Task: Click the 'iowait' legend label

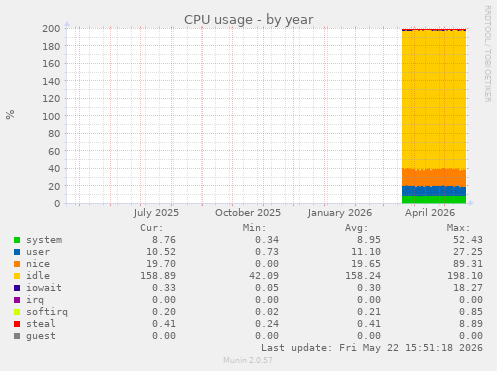Action: (44, 288)
